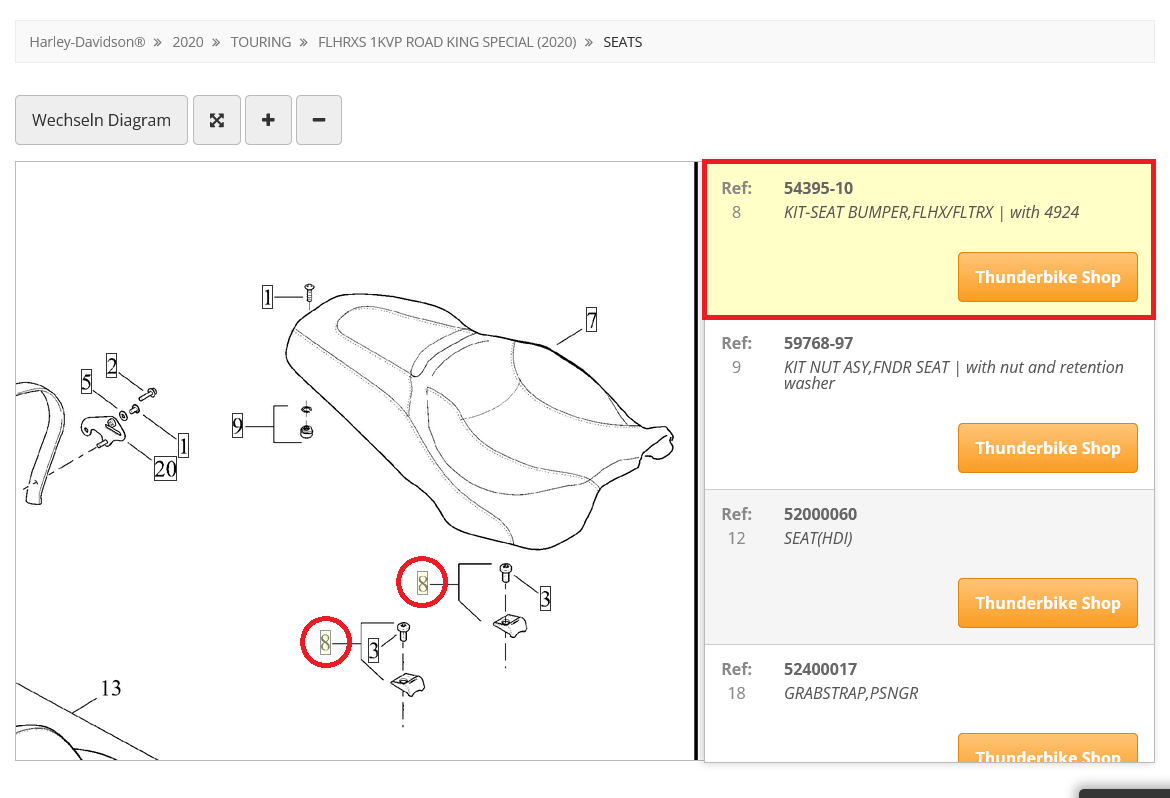Click diagram callout 13 label
The width and height of the screenshot is (1170, 798).
110,688
